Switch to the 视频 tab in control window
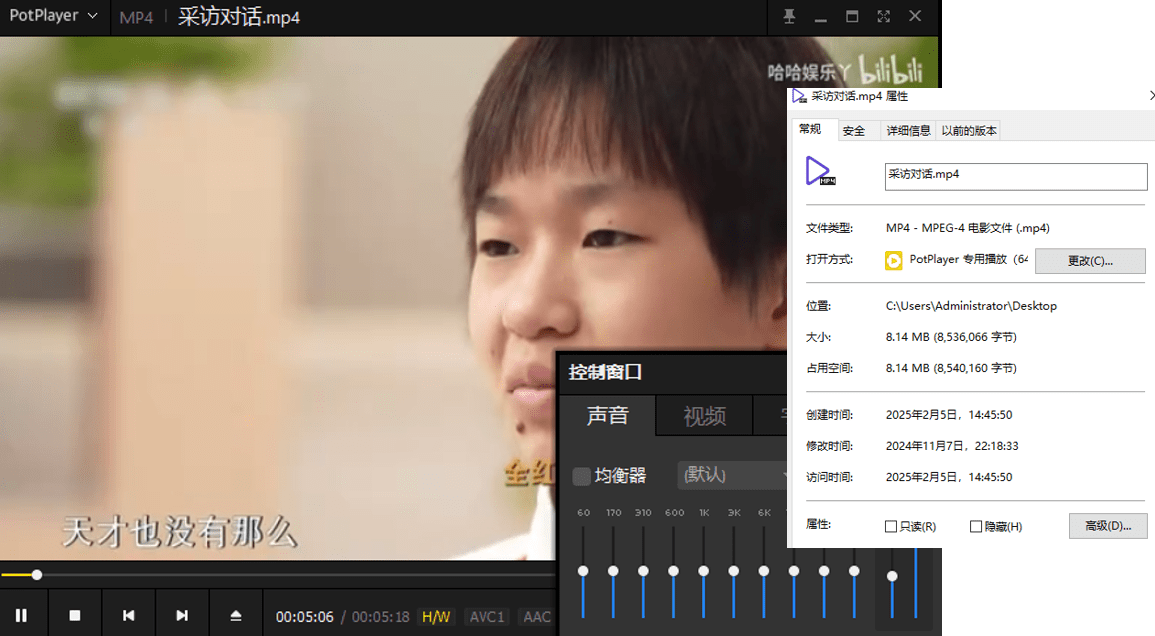 point(704,415)
